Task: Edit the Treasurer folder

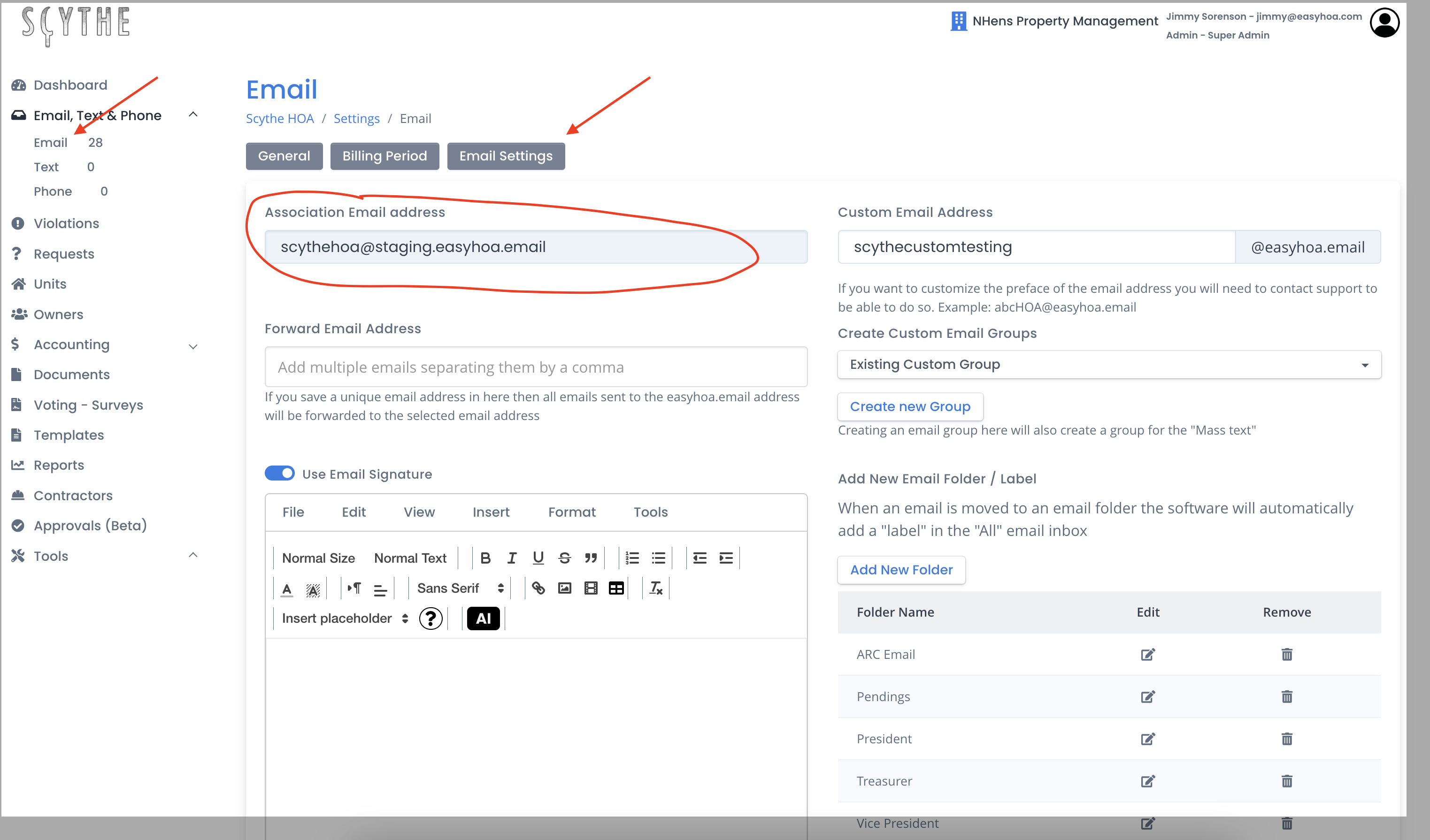Action: (1147, 781)
